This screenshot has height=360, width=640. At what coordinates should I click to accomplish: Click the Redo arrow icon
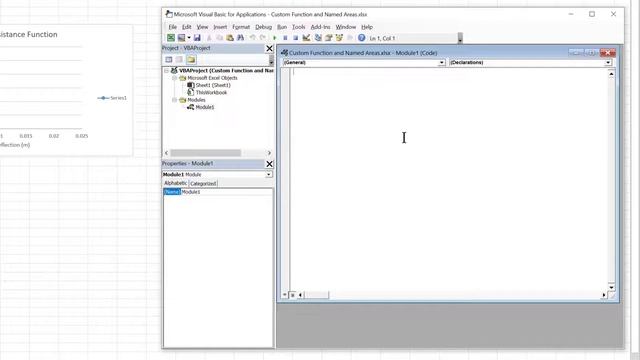tap(263, 38)
